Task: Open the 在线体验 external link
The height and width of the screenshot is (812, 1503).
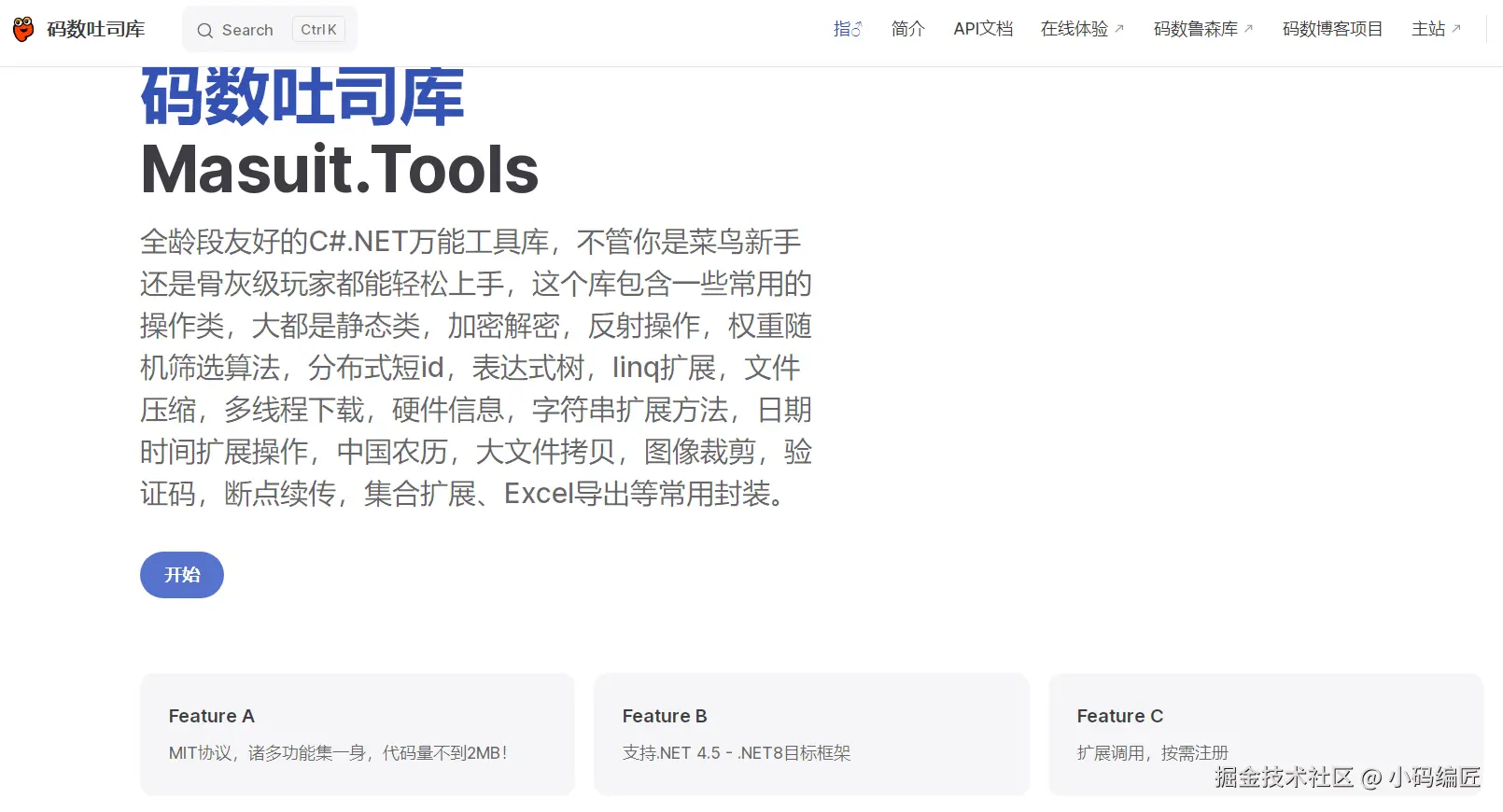Action: pyautogui.click(x=1083, y=29)
